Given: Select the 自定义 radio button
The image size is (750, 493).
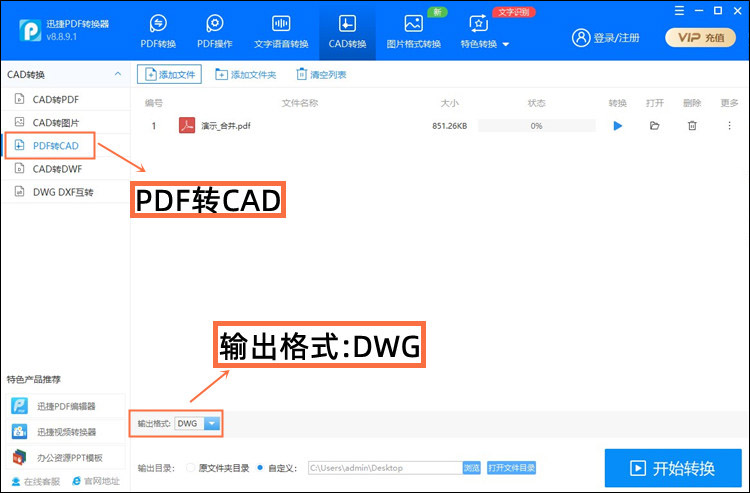Looking at the screenshot, I should [260, 468].
